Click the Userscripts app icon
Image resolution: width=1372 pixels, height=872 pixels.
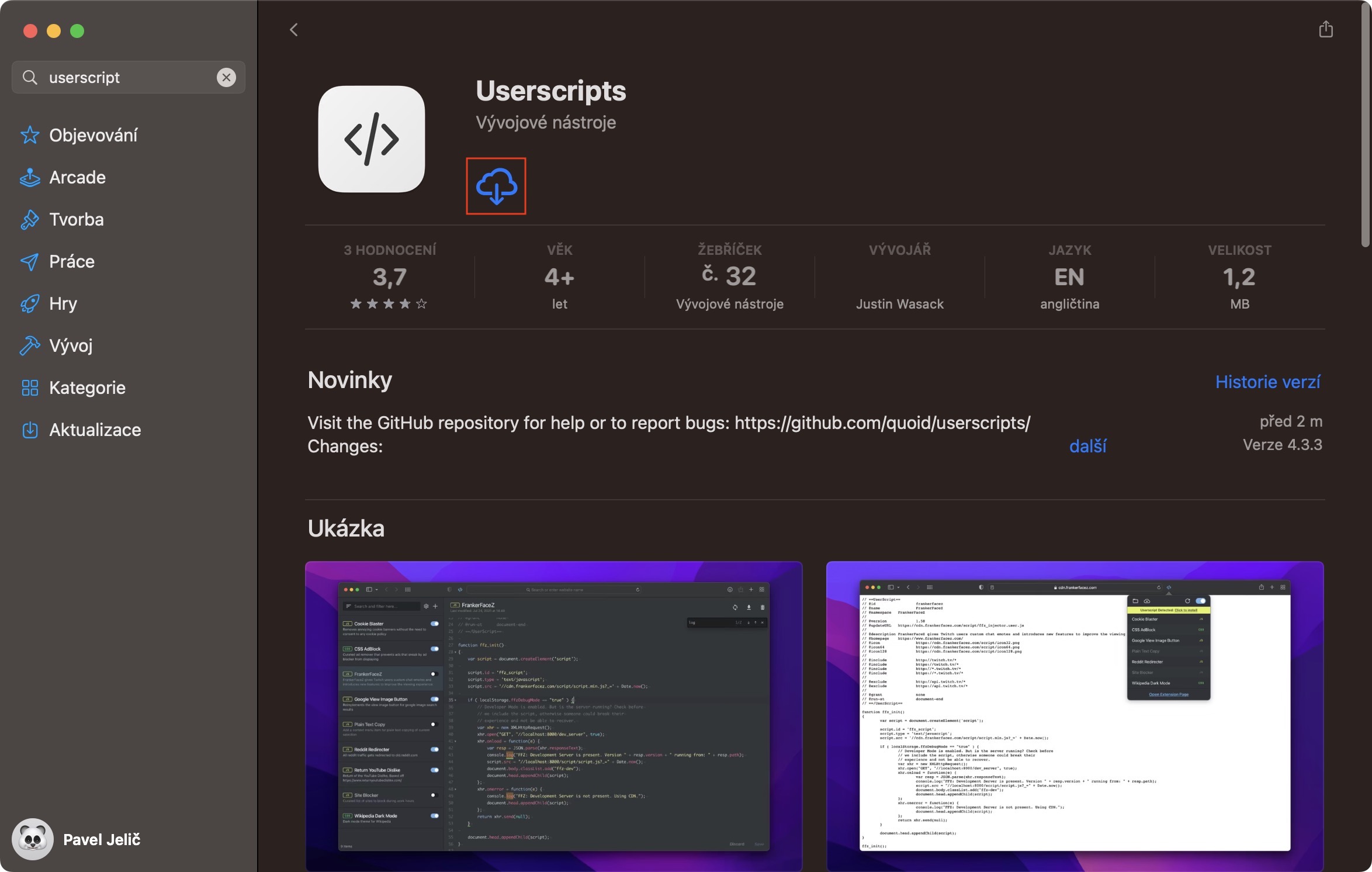tap(371, 139)
